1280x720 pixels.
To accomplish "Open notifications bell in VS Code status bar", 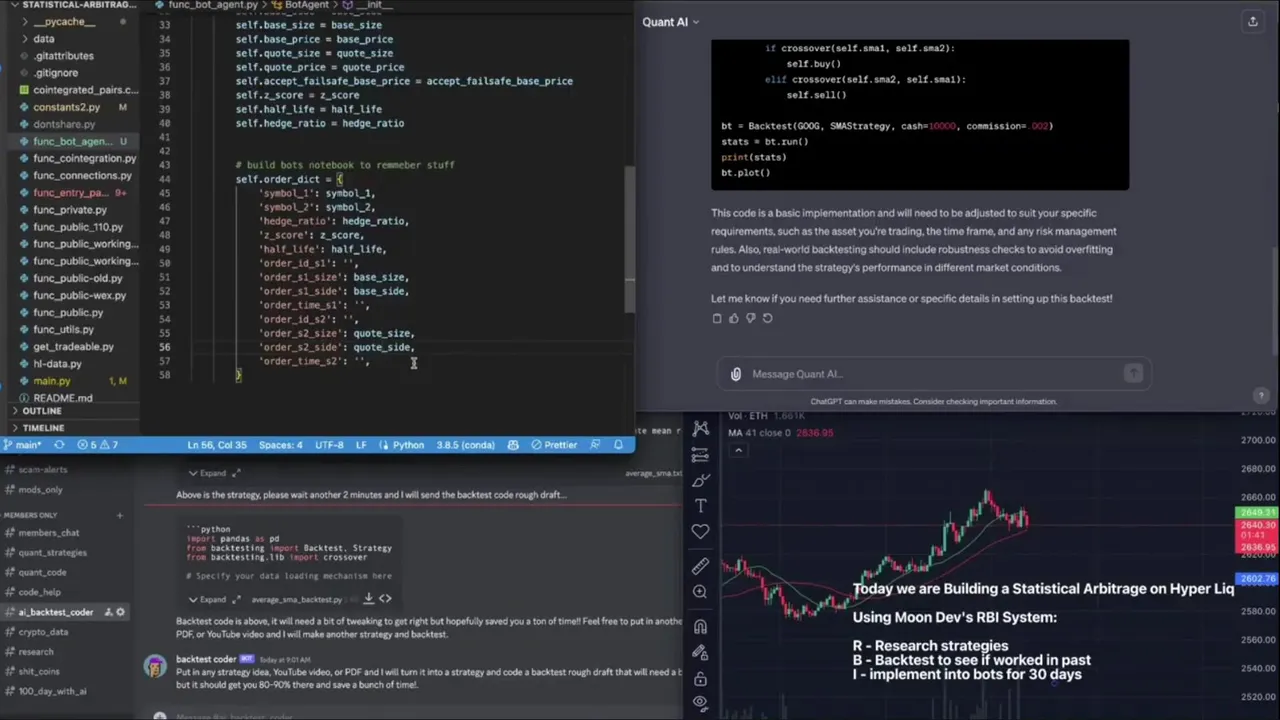I will 619,445.
